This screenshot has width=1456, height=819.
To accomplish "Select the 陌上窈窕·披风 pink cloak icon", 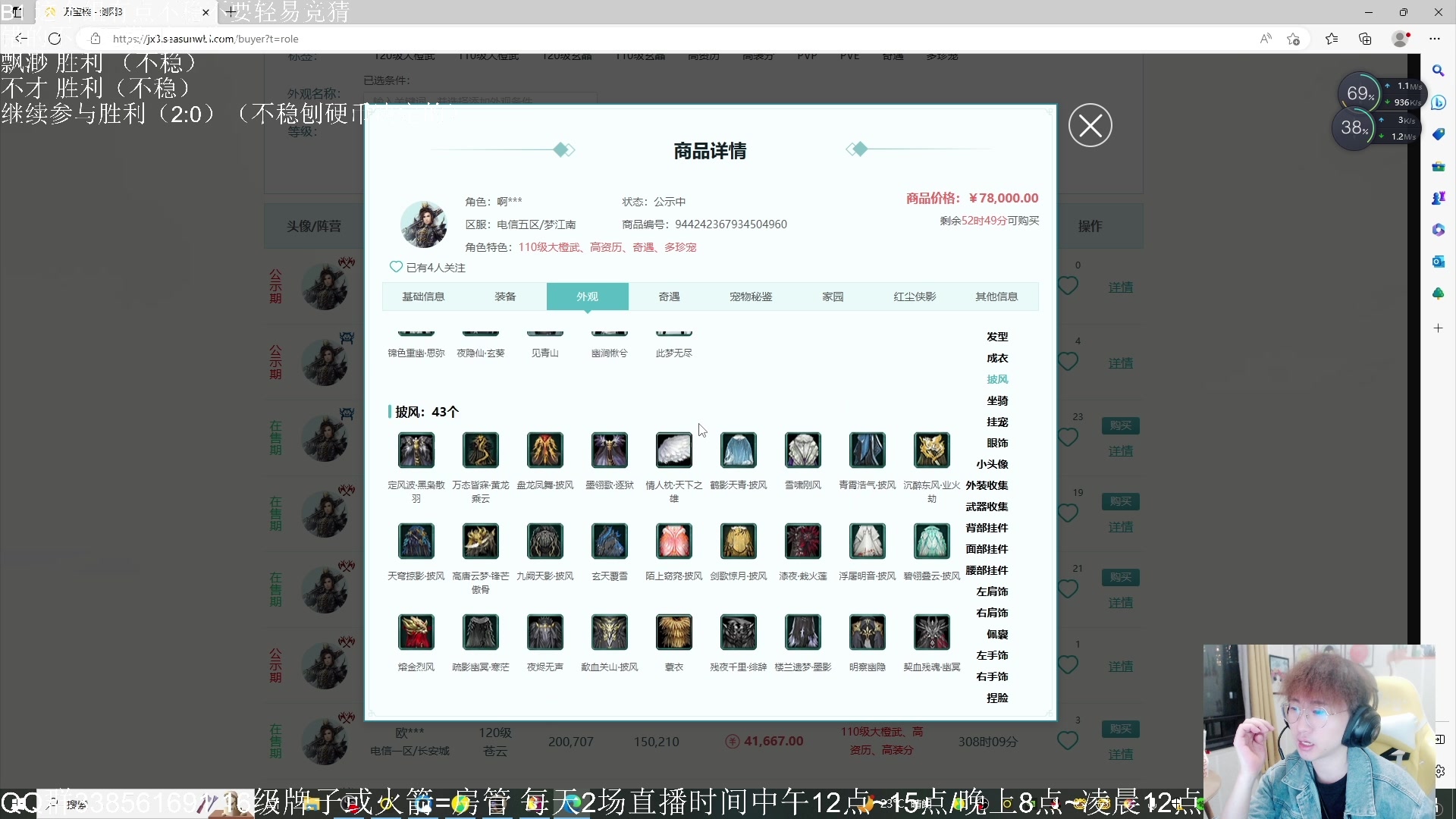I will pos(674,541).
